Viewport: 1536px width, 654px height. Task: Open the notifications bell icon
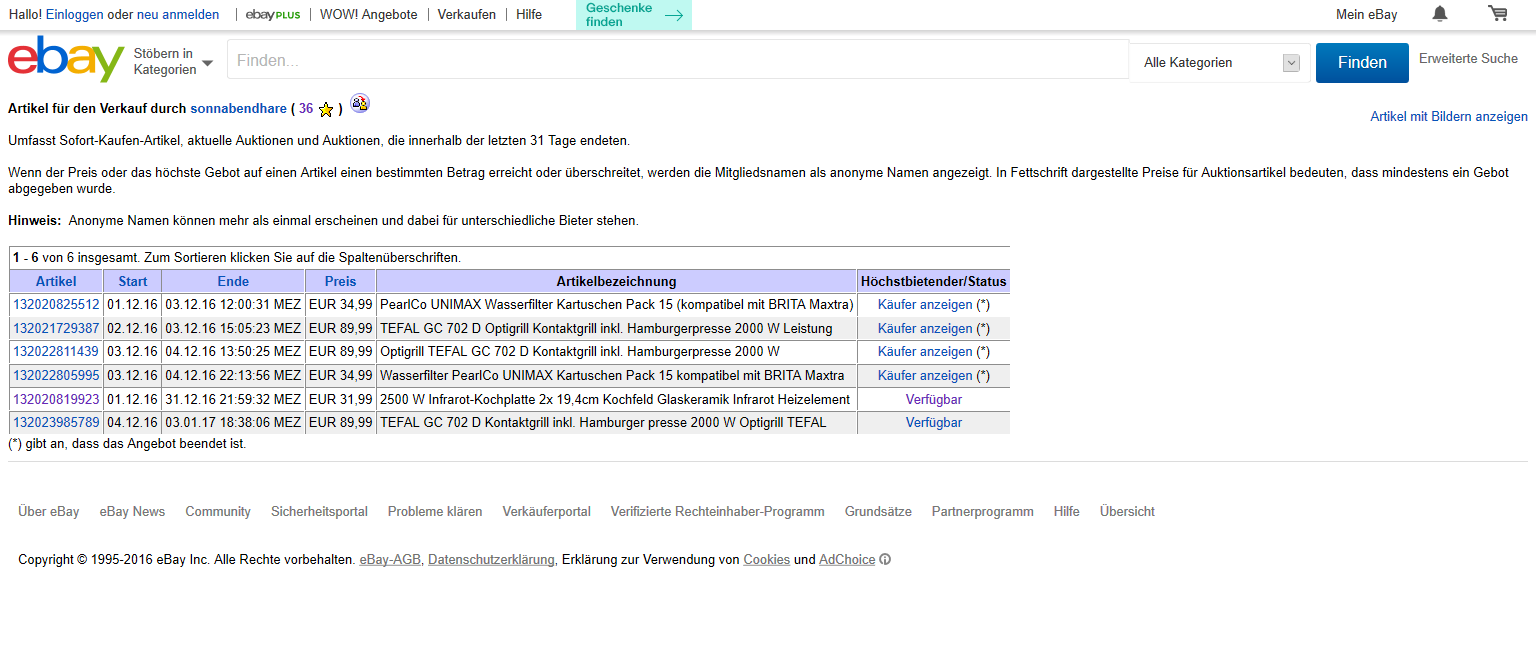tap(1440, 14)
